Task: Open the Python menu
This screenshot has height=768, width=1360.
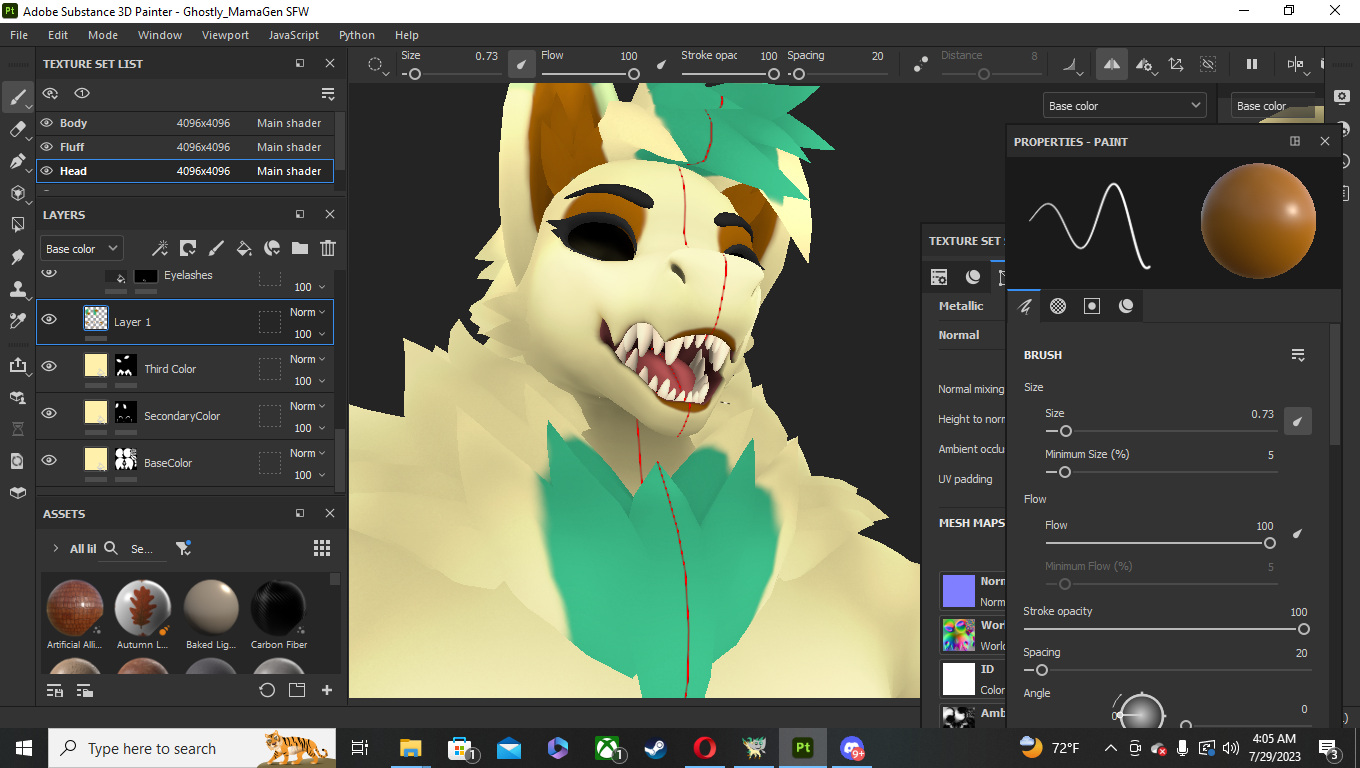Action: 356,35
